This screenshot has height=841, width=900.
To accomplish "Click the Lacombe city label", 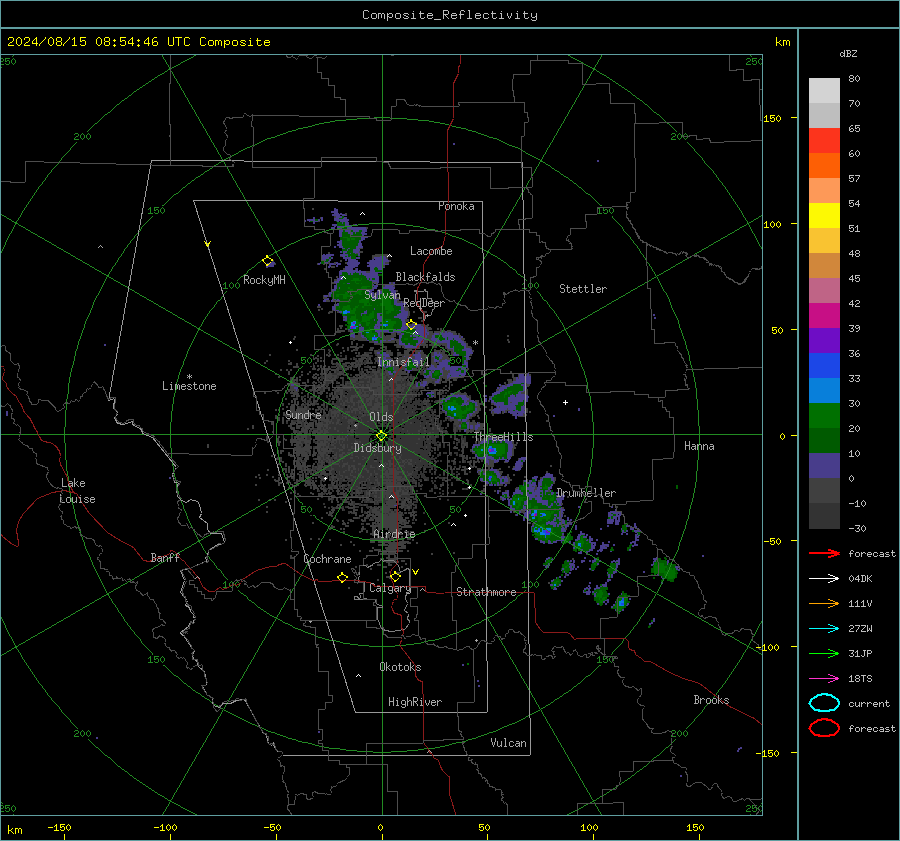I will coord(431,251).
